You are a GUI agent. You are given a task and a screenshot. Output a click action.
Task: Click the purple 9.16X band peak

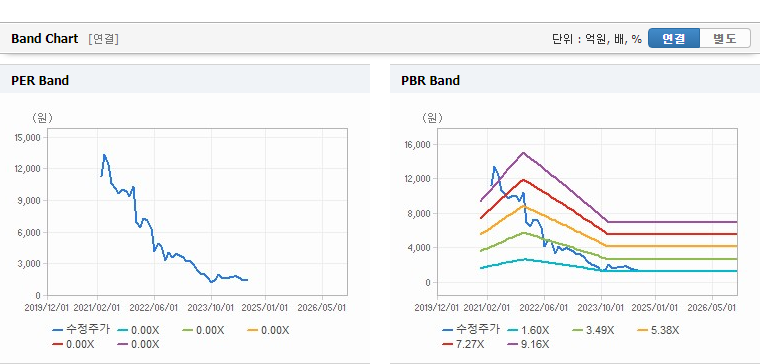tap(523, 153)
